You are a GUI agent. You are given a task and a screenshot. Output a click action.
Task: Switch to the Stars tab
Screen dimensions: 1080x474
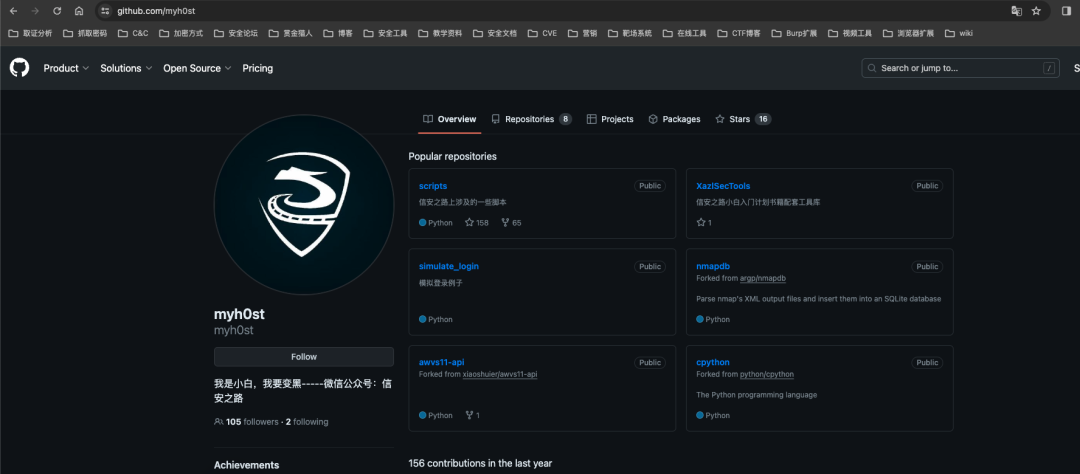coord(743,119)
